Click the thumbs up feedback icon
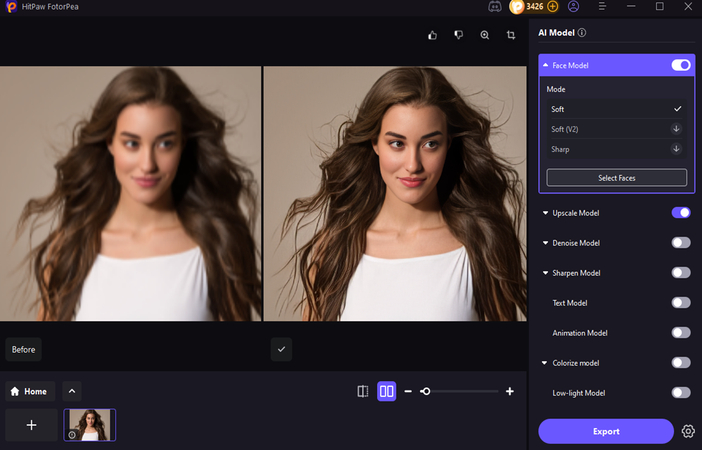Viewport: 702px width, 450px height. pyautogui.click(x=432, y=35)
